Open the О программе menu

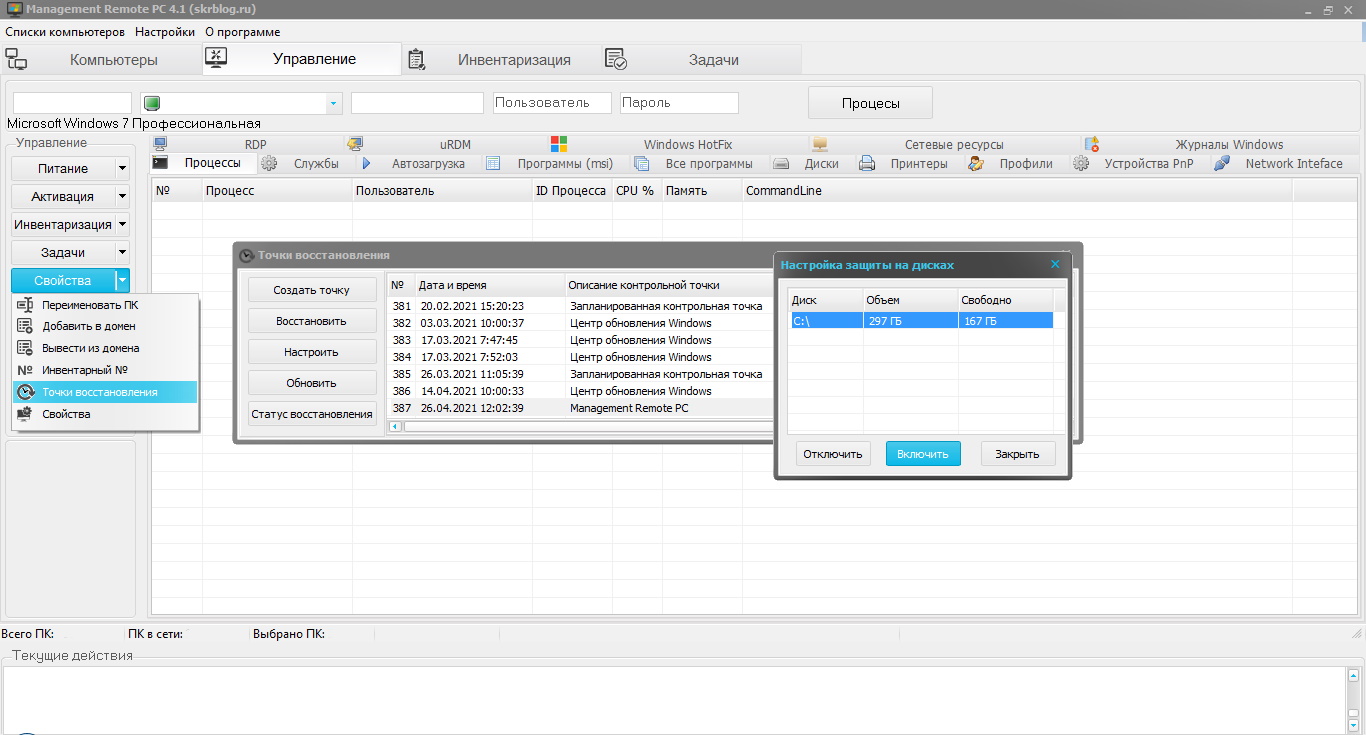243,32
